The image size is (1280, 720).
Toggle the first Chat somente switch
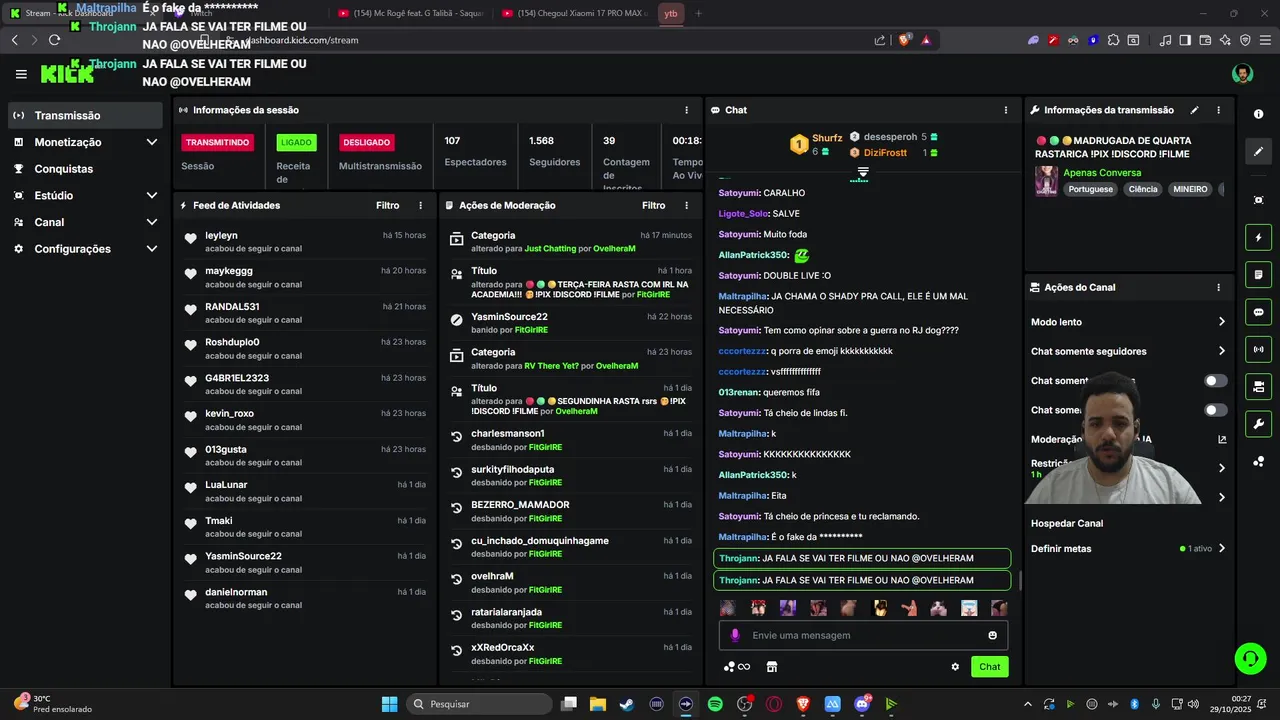tap(1216, 381)
